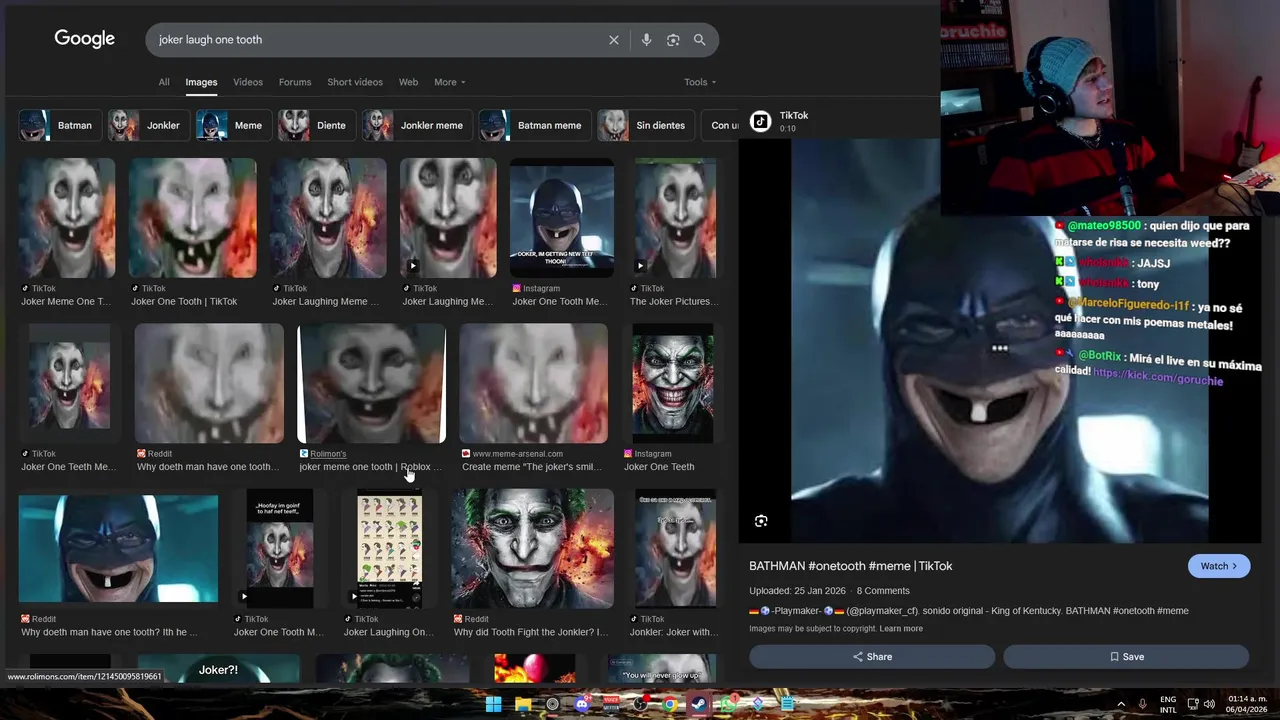Screen dimensions: 1280x720
Task: Open the 'Why did Tooth Fight the Jonkler?' image
Action: point(532,549)
